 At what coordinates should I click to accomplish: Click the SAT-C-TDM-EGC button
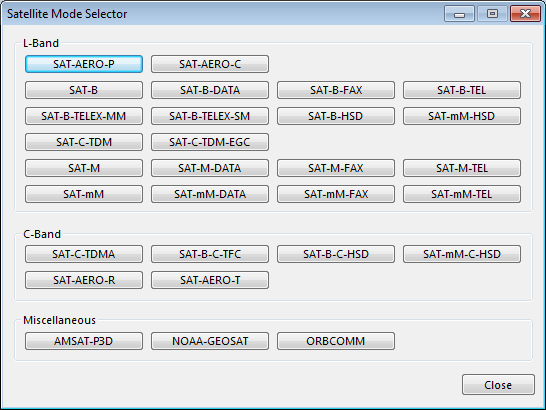point(210,142)
